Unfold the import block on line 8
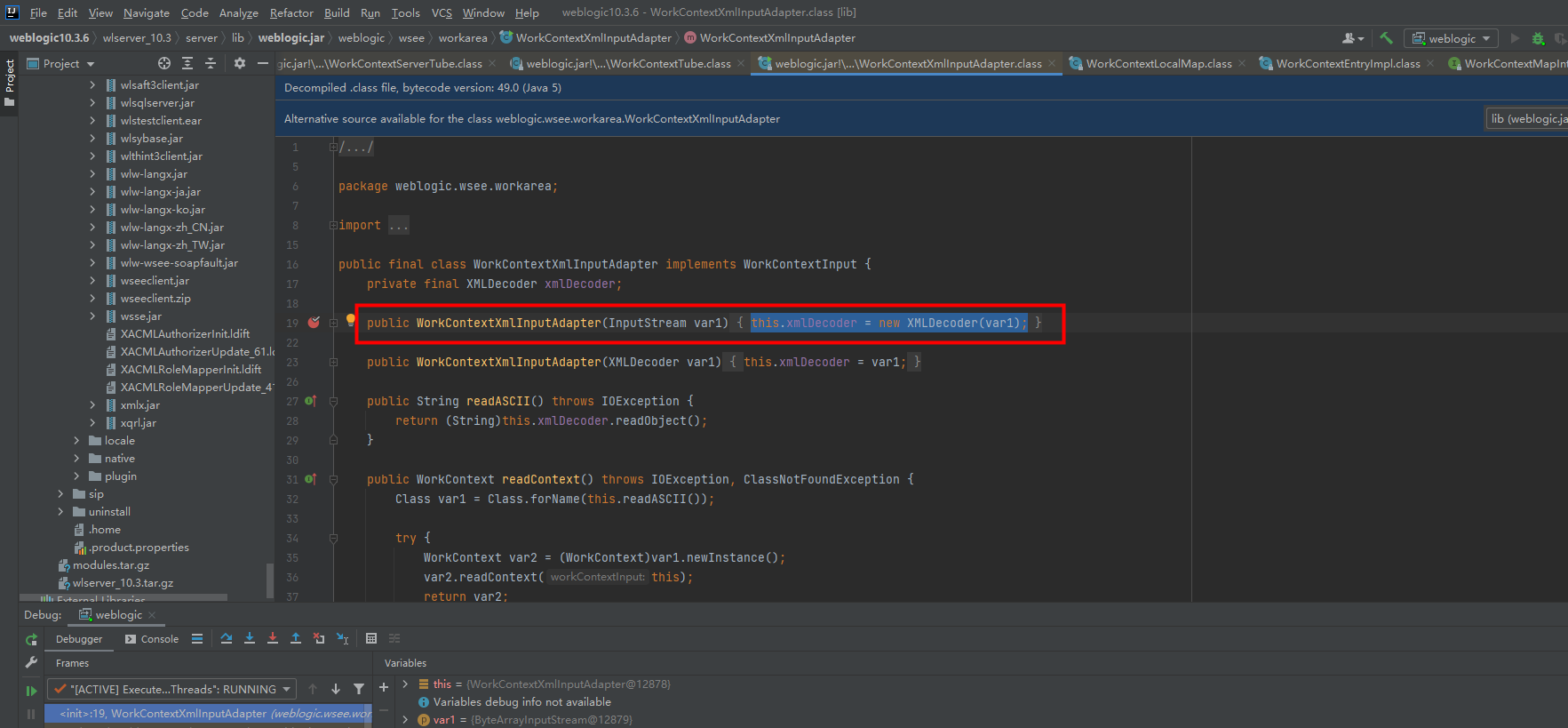1568x728 pixels. 333,225
